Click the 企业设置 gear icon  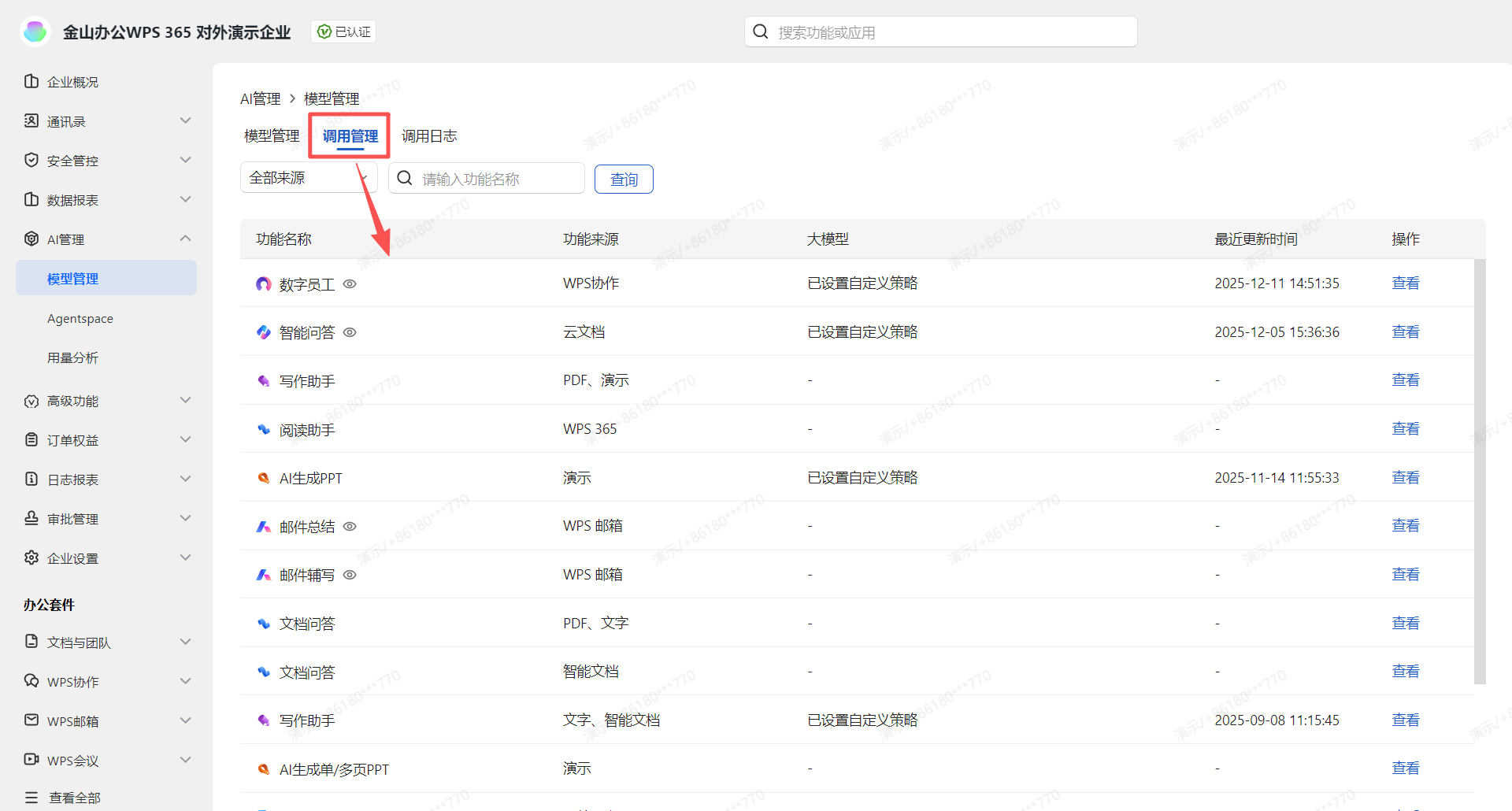pyautogui.click(x=31, y=557)
